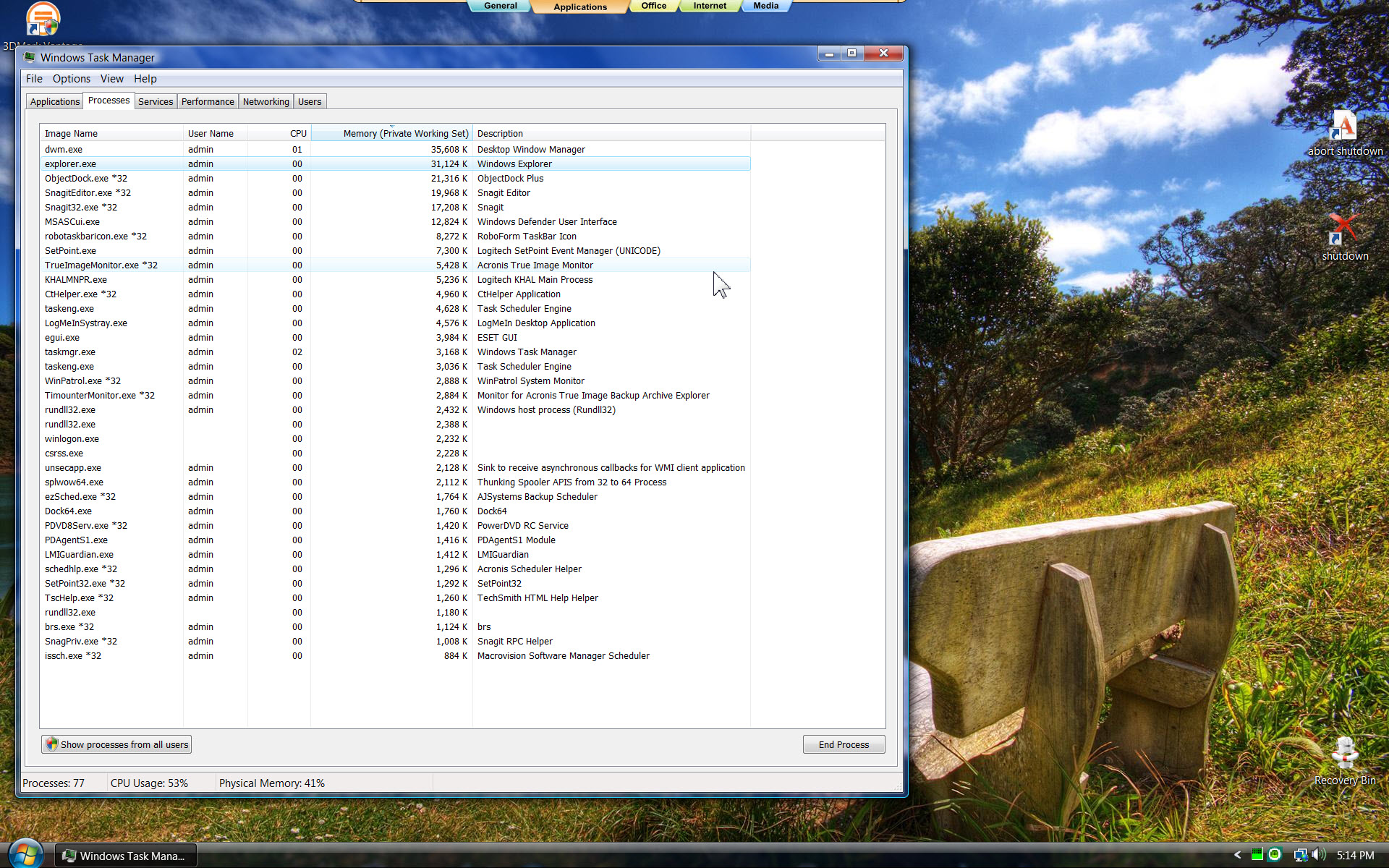This screenshot has width=1389, height=868.
Task: Click the 35,608 K memory value
Action: [x=449, y=150]
